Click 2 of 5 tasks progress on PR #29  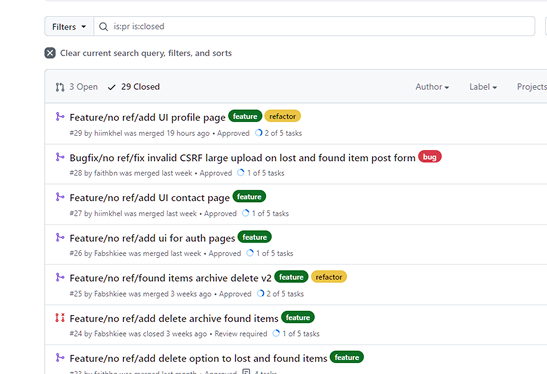tap(278, 133)
